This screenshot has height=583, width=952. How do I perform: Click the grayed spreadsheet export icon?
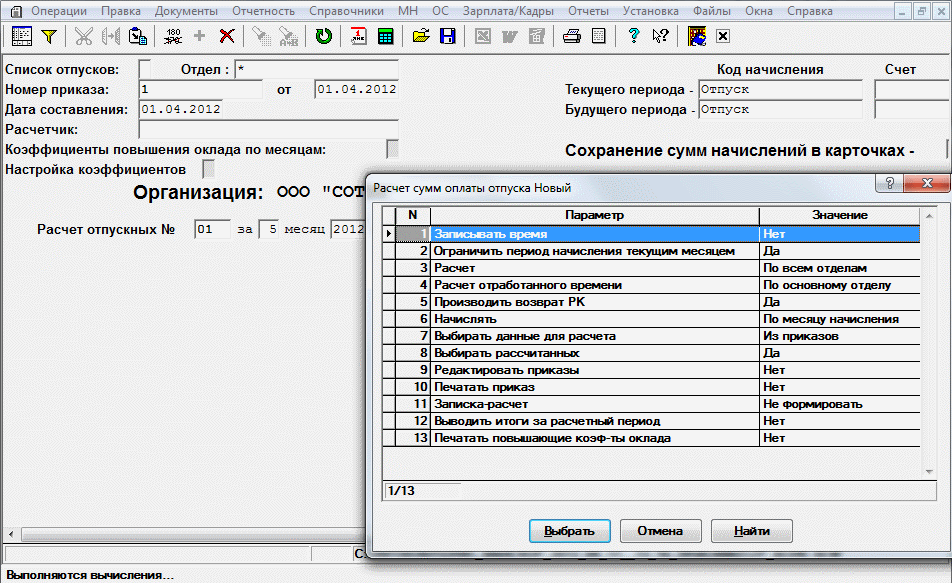pyautogui.click(x=483, y=36)
